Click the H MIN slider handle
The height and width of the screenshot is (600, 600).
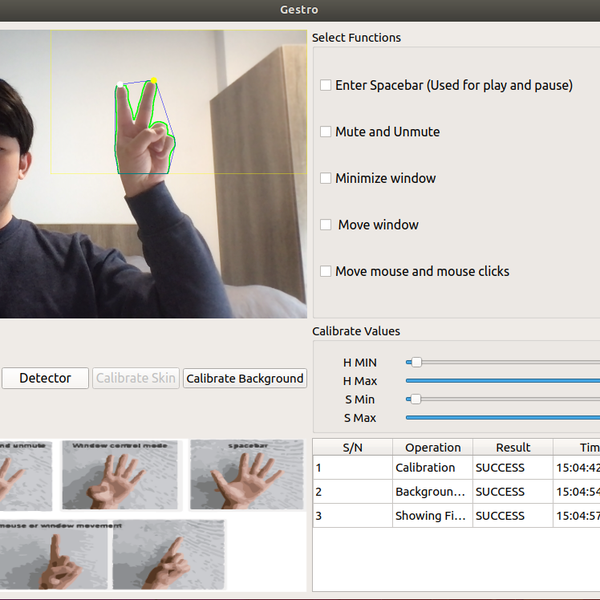pos(416,362)
